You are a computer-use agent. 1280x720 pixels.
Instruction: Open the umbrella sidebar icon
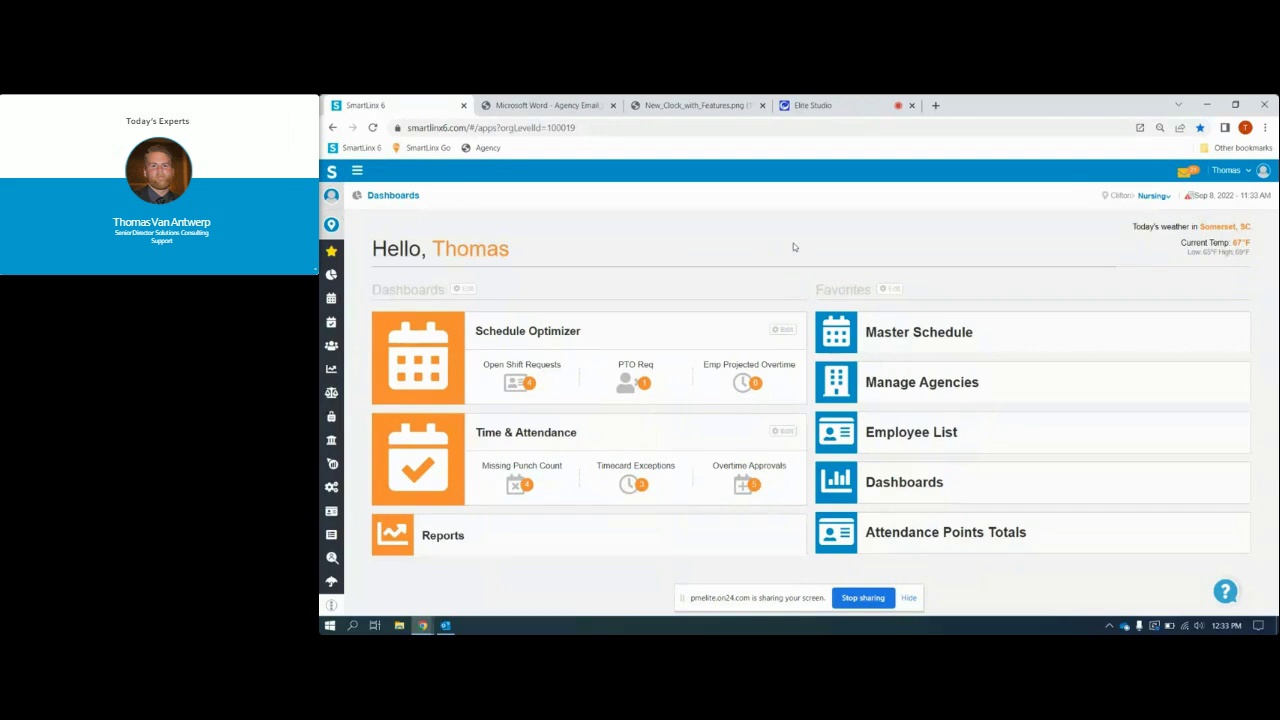coord(331,582)
